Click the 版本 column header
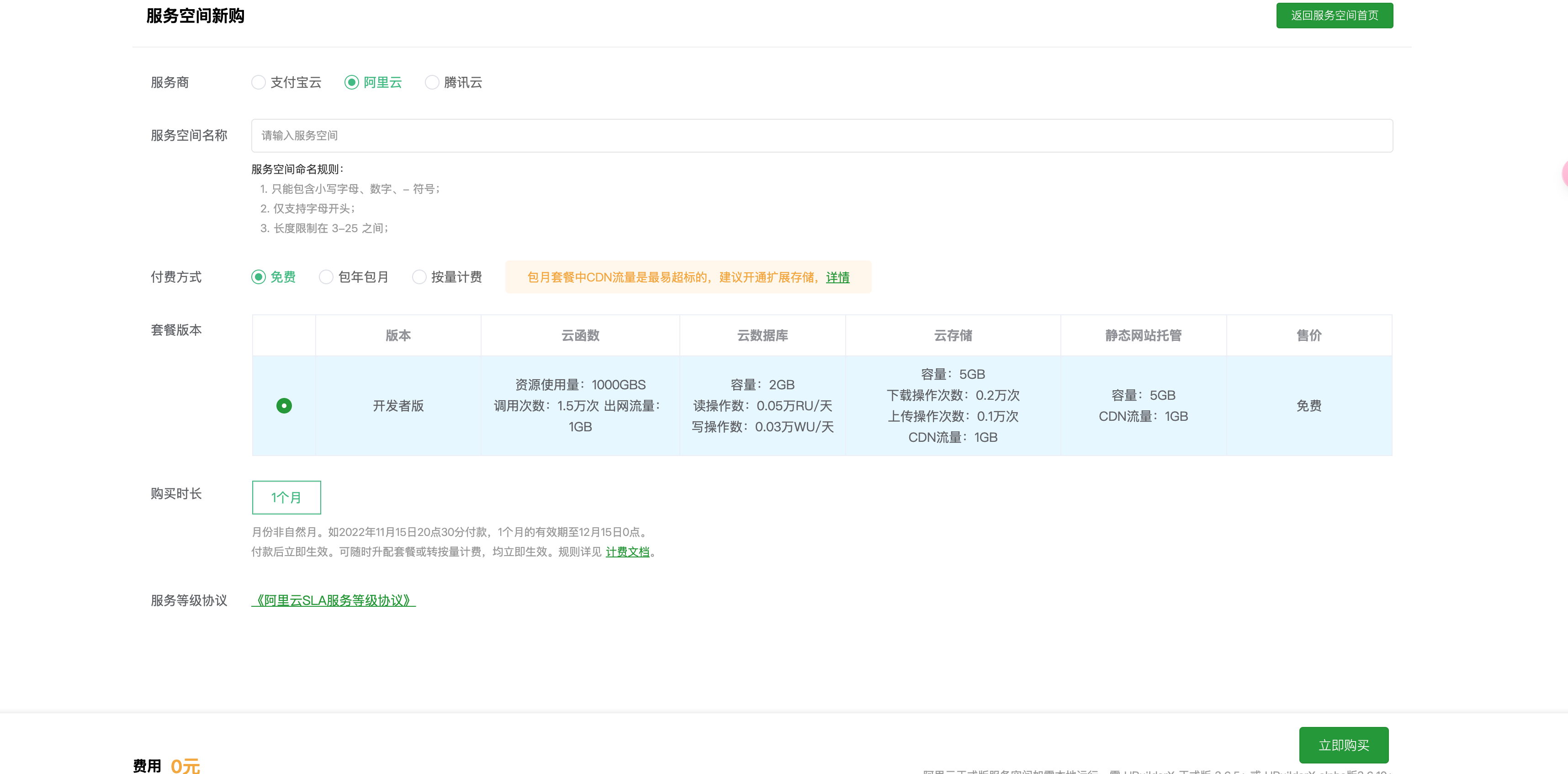This screenshot has width=1568, height=774. pos(398,335)
